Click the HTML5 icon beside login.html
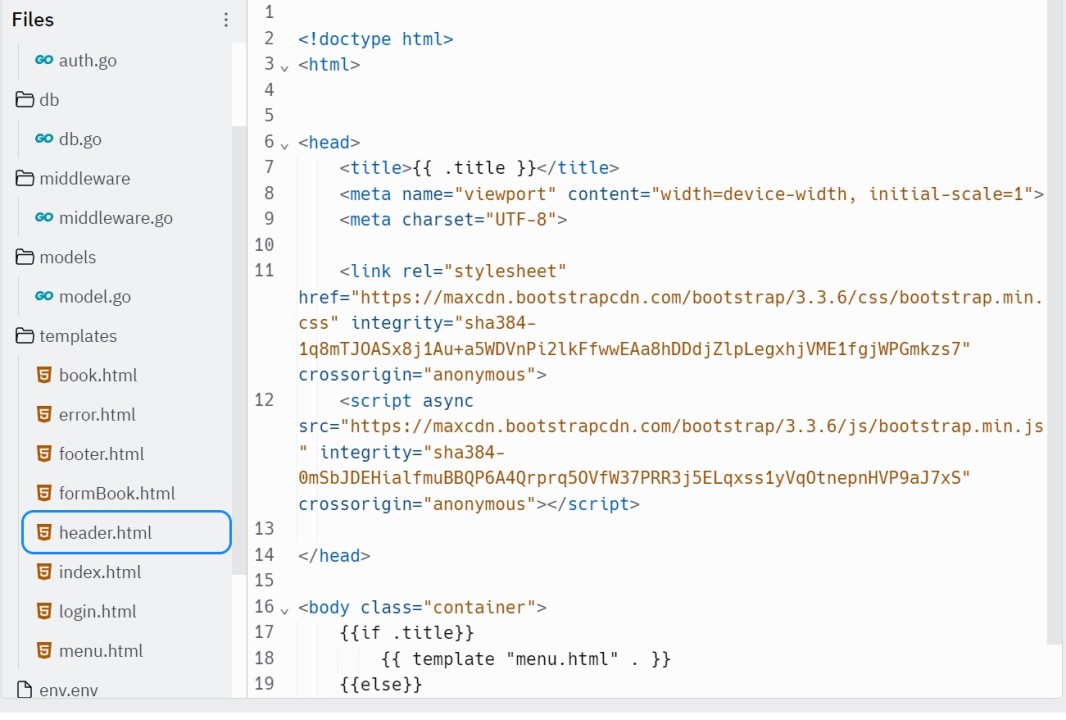The width and height of the screenshot is (1066, 720). point(44,611)
